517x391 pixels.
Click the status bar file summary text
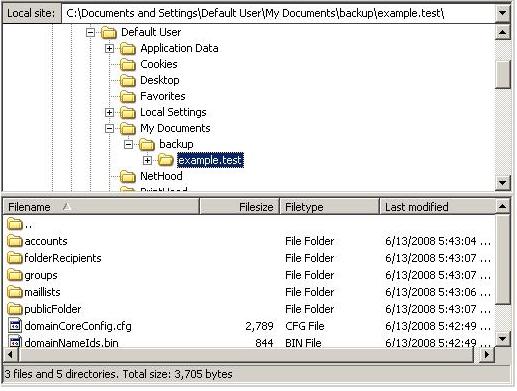coord(118,374)
